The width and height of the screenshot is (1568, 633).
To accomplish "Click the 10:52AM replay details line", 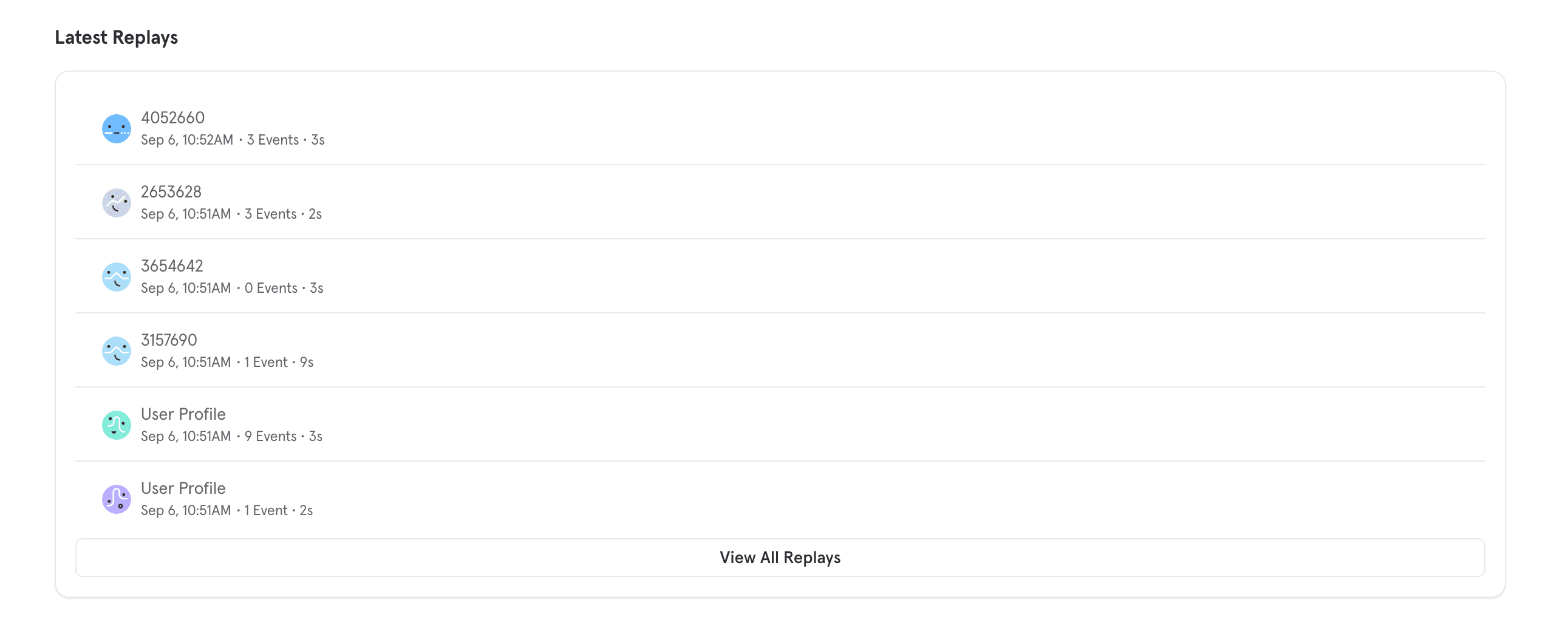I will (x=233, y=140).
